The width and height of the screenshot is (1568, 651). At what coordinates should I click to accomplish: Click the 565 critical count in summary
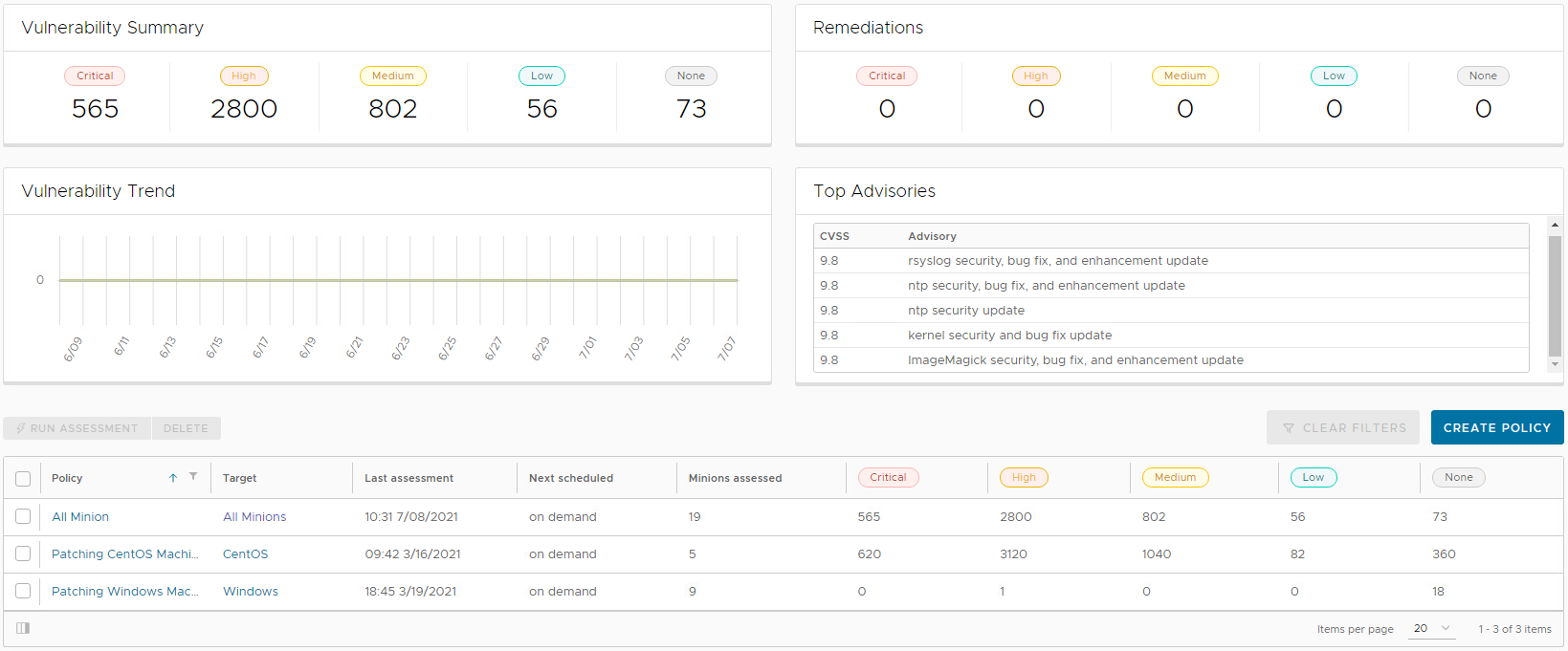point(95,109)
